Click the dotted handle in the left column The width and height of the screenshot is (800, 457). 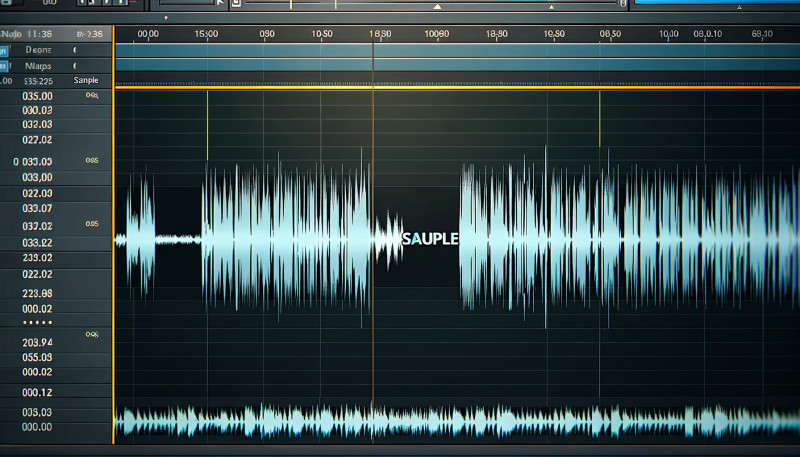click(37, 324)
